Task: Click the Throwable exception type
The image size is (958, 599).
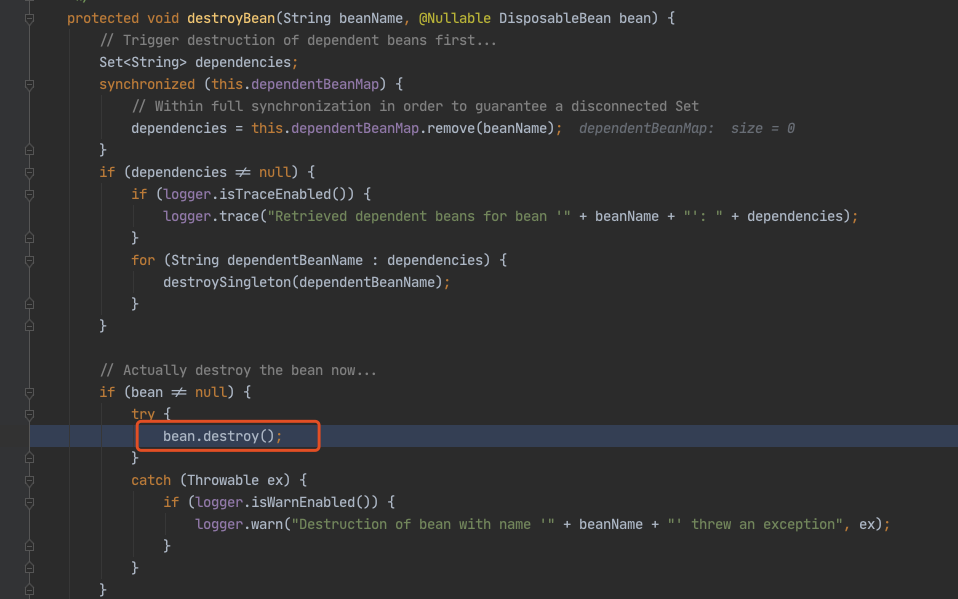Action: pos(223,480)
